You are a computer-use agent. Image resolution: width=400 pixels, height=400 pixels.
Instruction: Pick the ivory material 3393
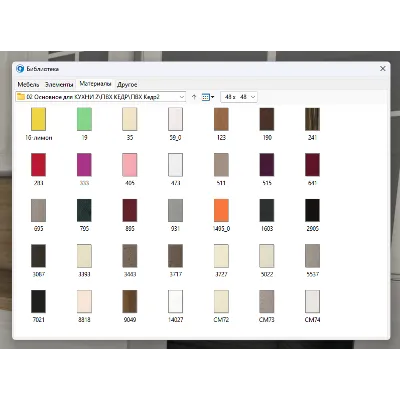coord(84,256)
